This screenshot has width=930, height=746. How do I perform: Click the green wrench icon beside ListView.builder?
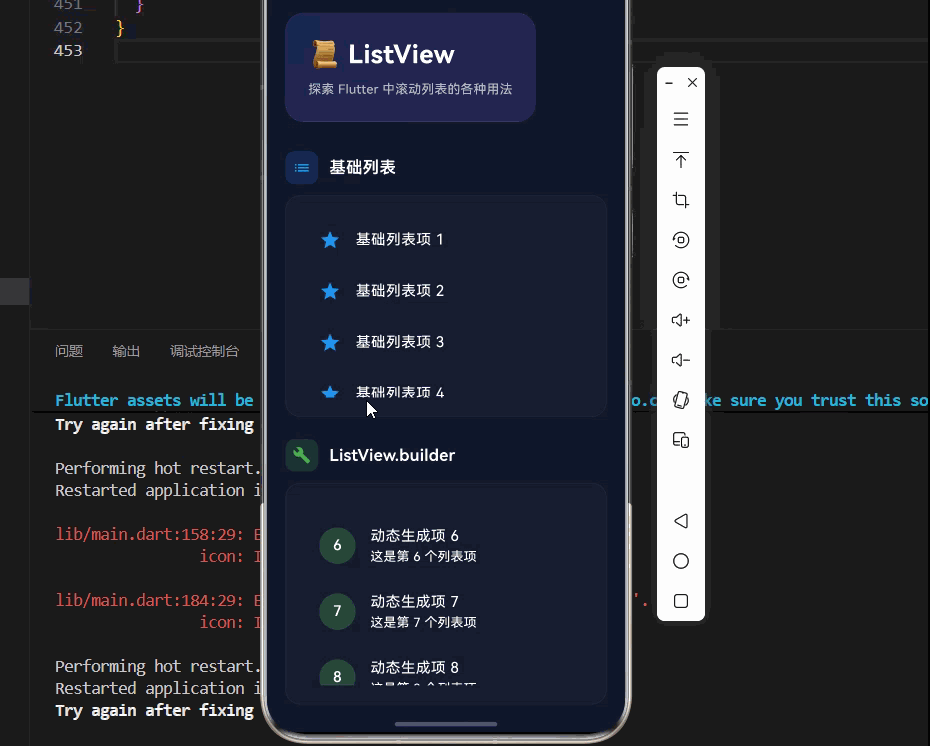(302, 455)
